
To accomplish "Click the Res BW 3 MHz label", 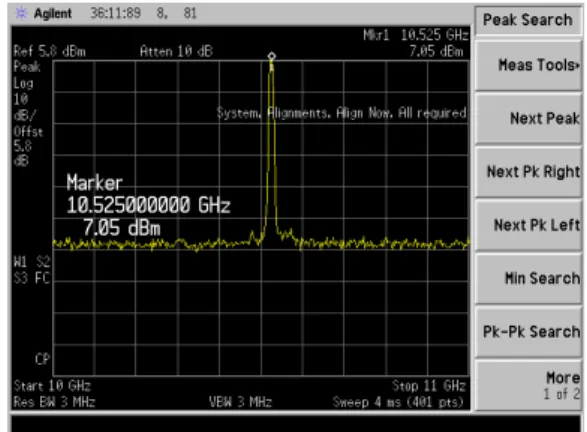I will (54, 402).
